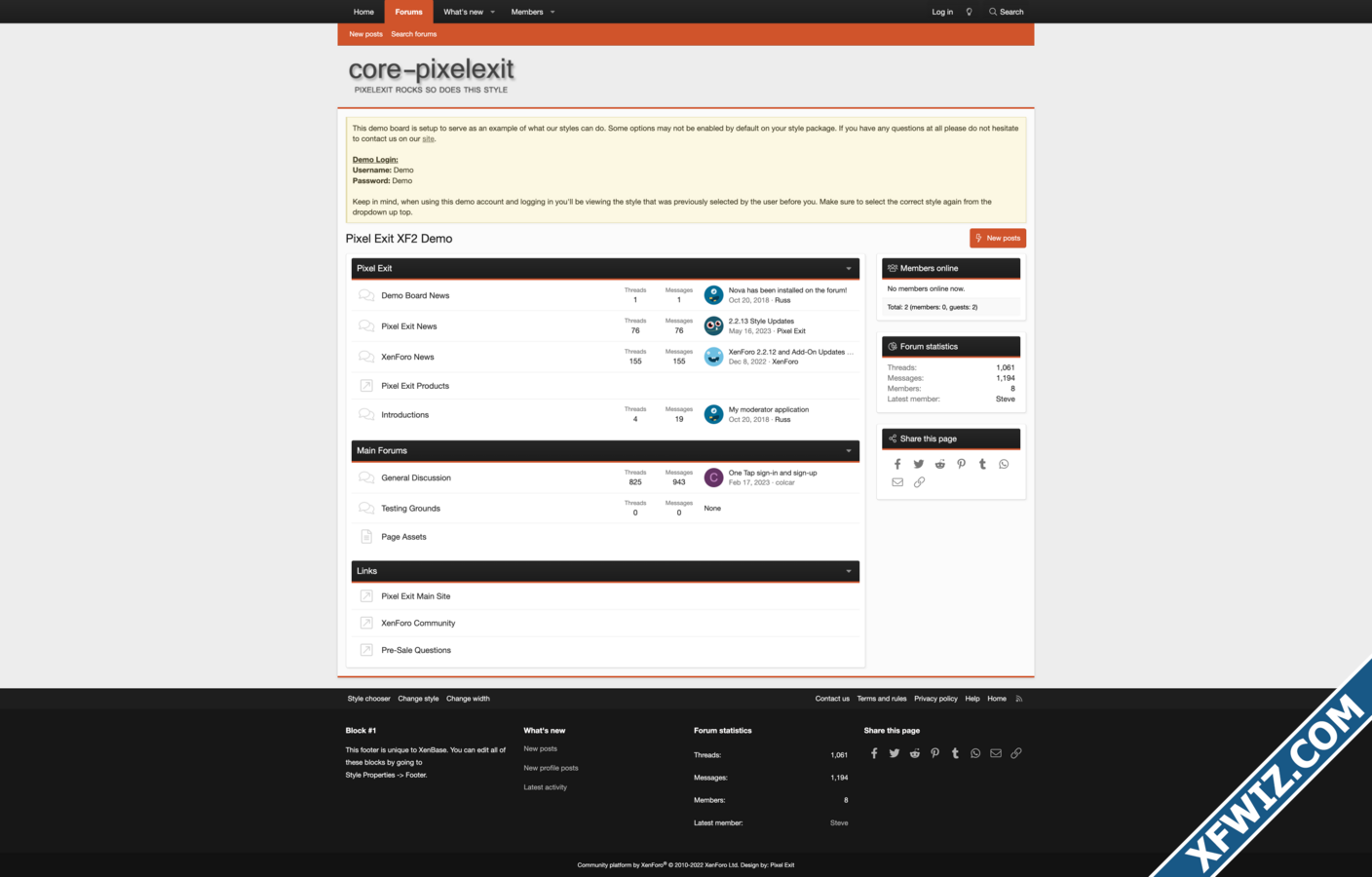Click the Tumblr icon in footer share block
1372x877 pixels.
(x=955, y=753)
